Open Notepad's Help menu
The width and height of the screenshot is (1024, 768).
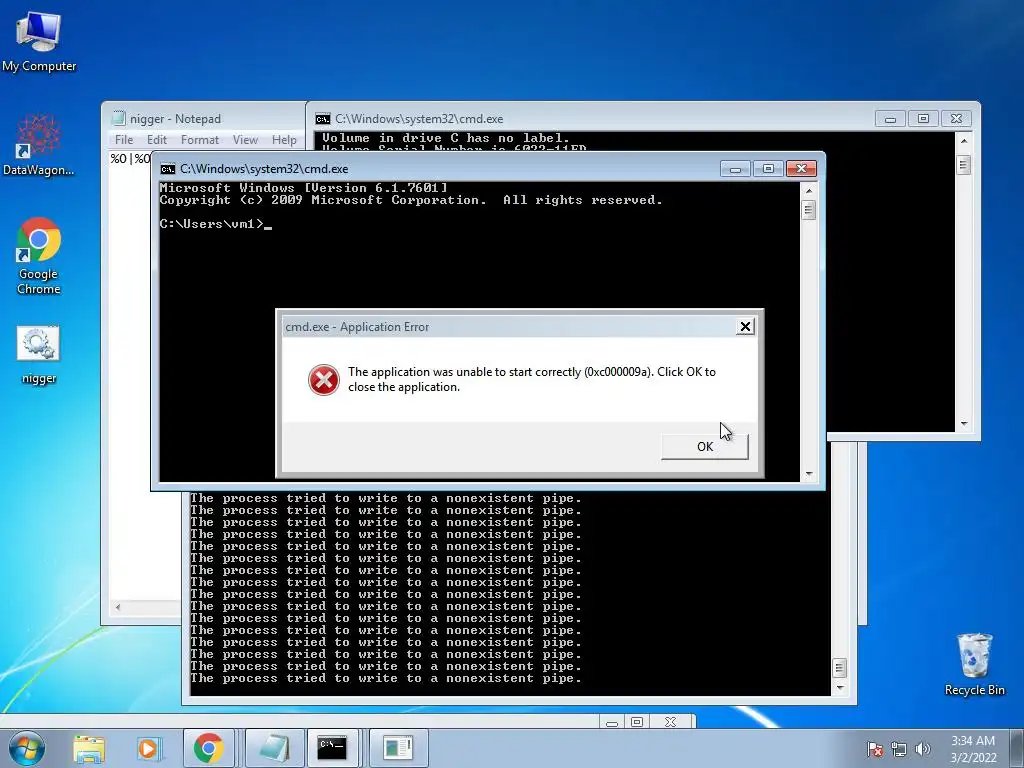(x=284, y=140)
